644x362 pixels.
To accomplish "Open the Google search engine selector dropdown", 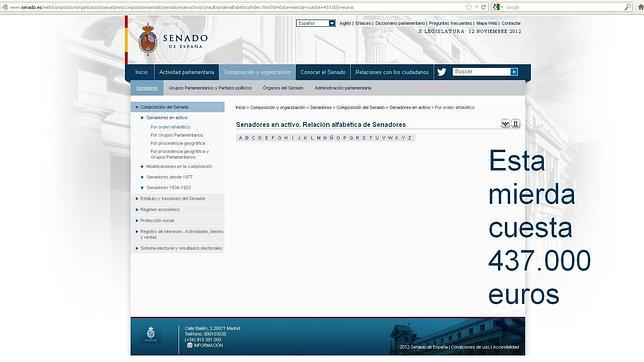I will [x=498, y=7].
